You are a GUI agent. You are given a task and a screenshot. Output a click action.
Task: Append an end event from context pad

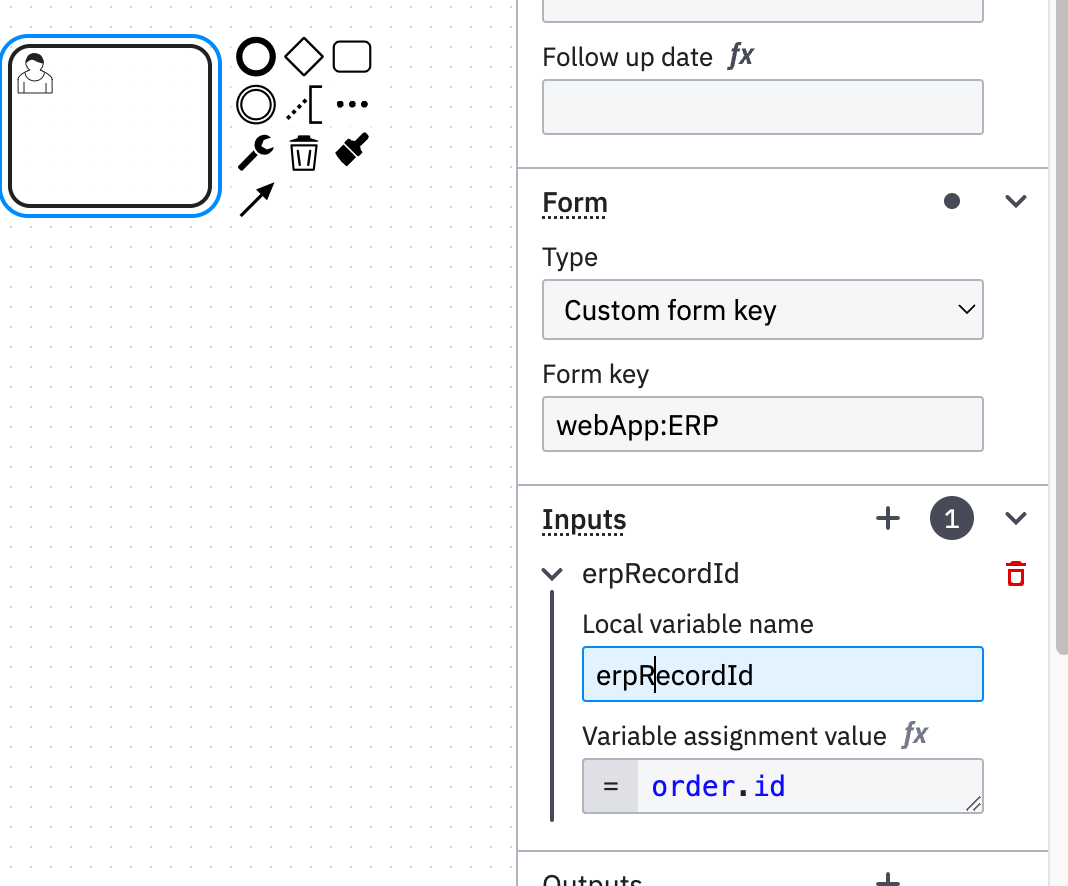tap(255, 57)
